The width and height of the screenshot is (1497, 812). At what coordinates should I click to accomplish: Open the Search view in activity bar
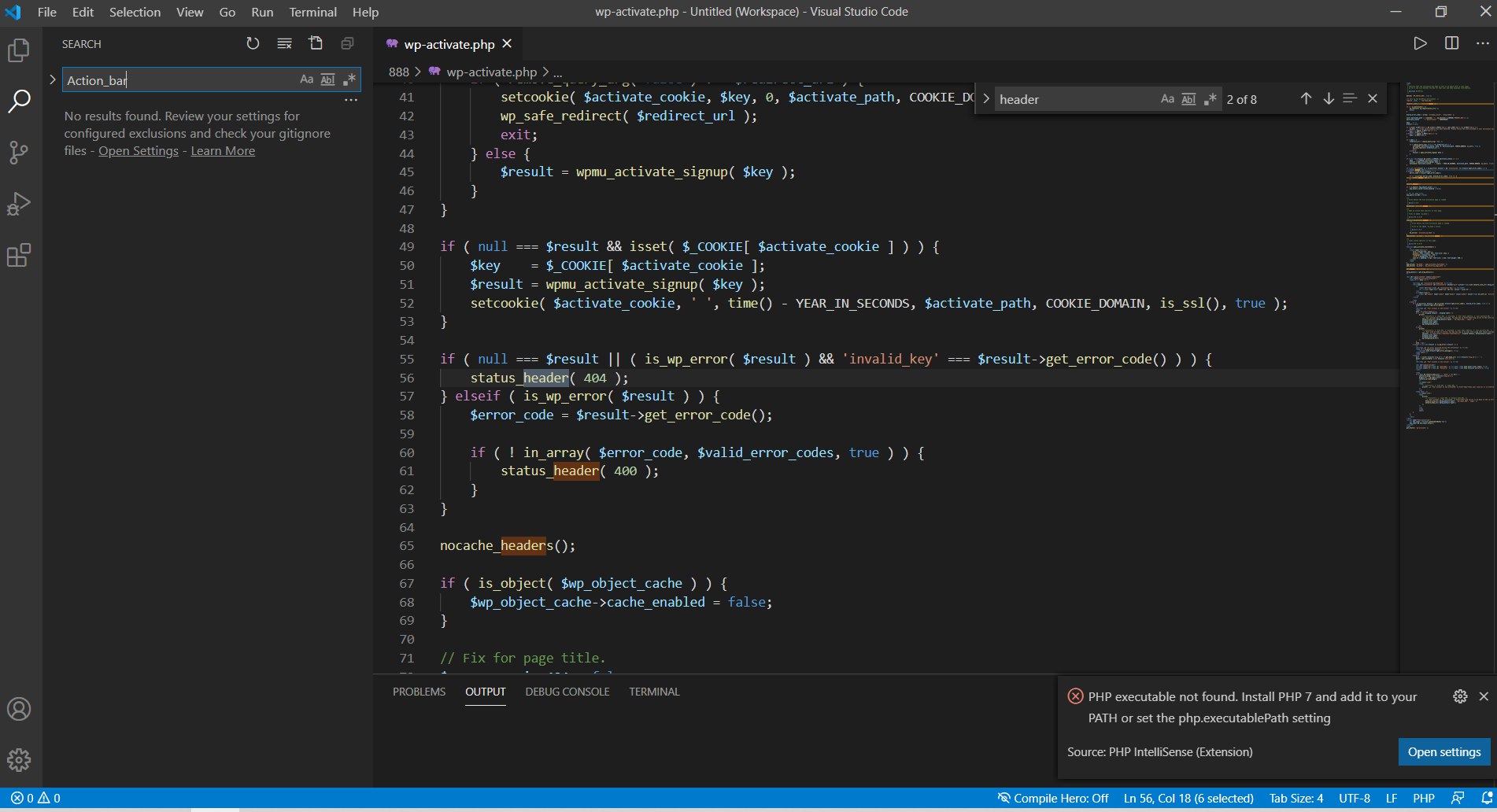click(19, 101)
